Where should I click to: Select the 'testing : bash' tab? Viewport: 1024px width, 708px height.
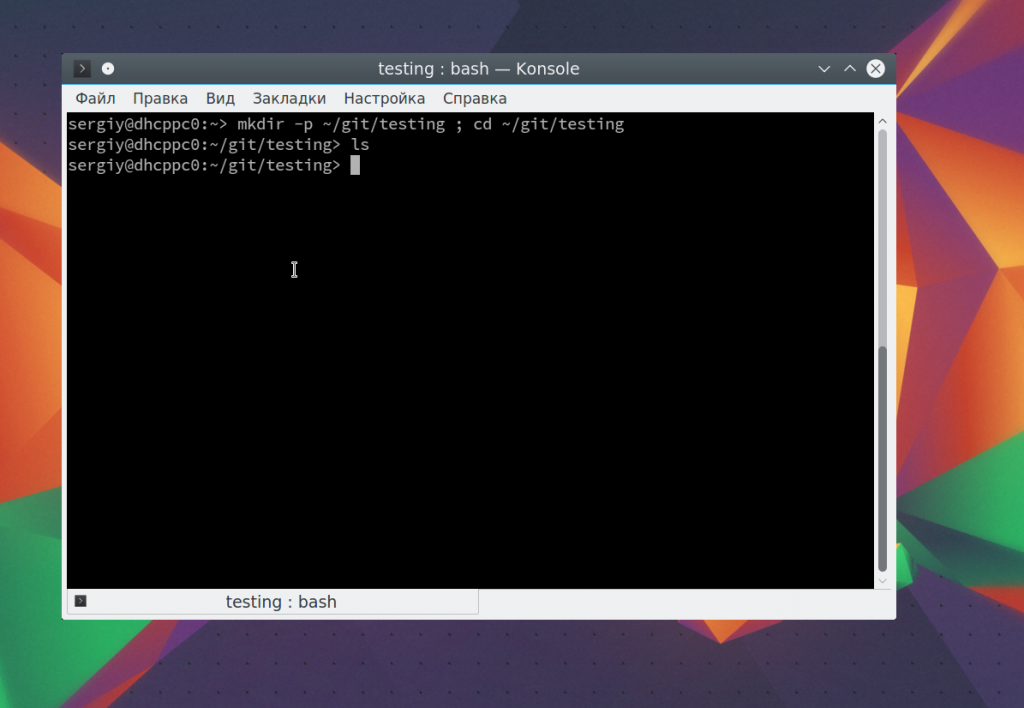(280, 602)
